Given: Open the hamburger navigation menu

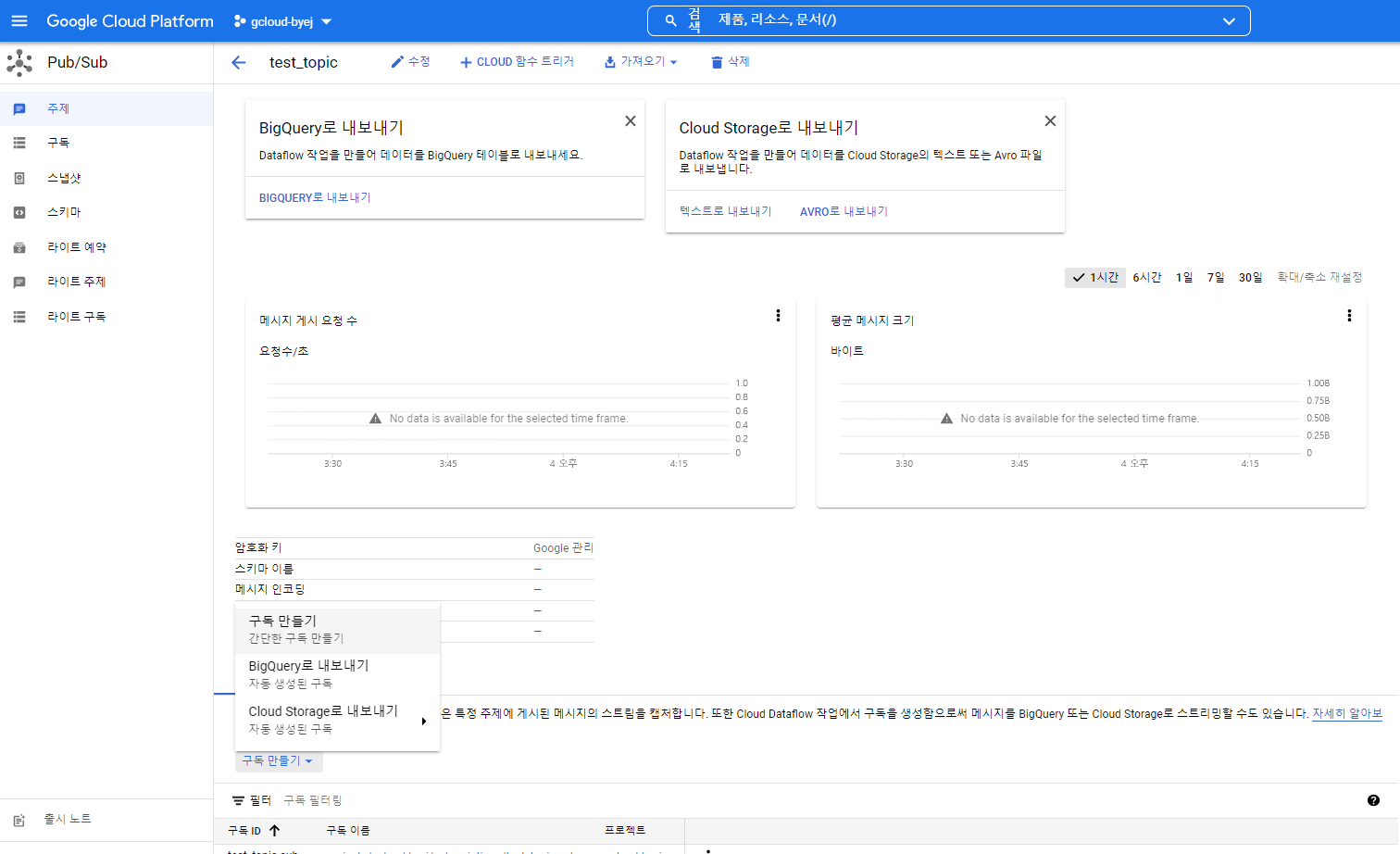Looking at the screenshot, I should coord(19,20).
